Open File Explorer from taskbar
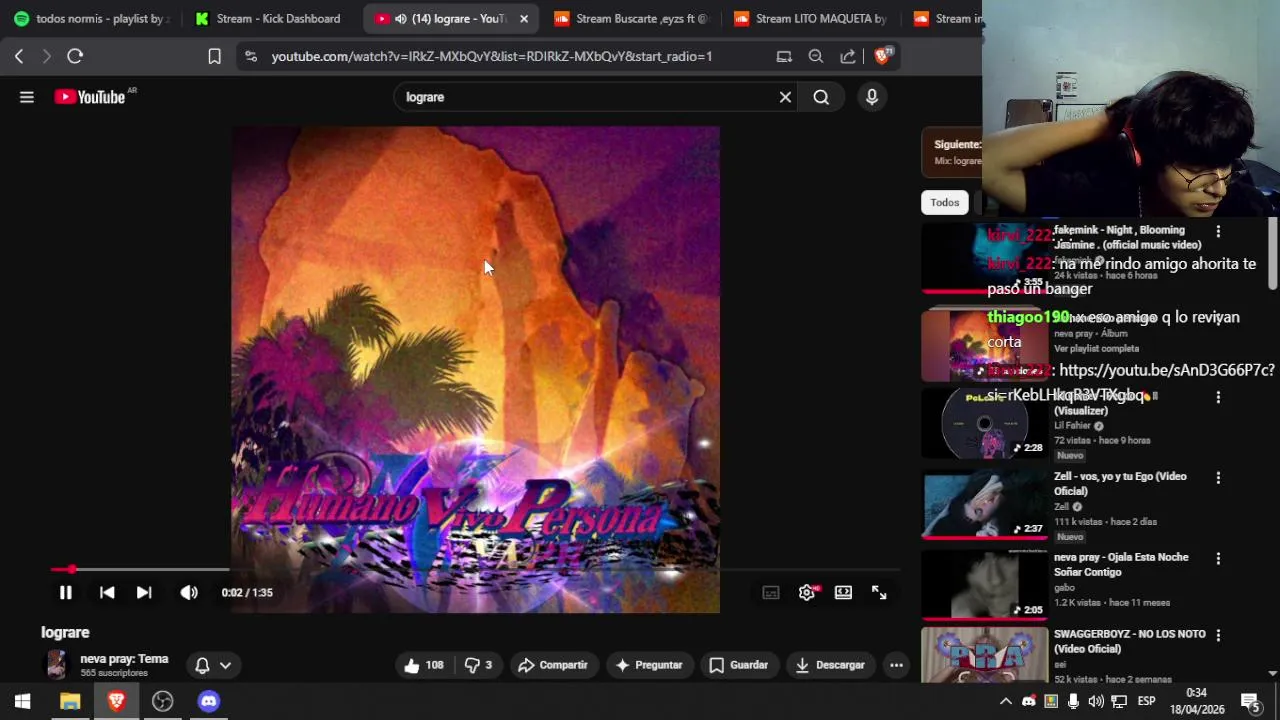 tap(70, 701)
